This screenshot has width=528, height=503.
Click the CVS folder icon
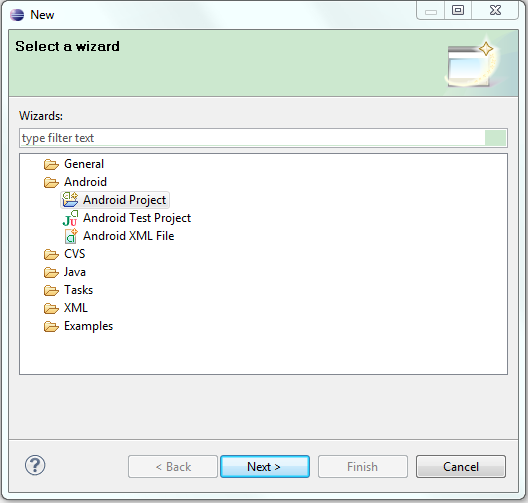pos(51,254)
